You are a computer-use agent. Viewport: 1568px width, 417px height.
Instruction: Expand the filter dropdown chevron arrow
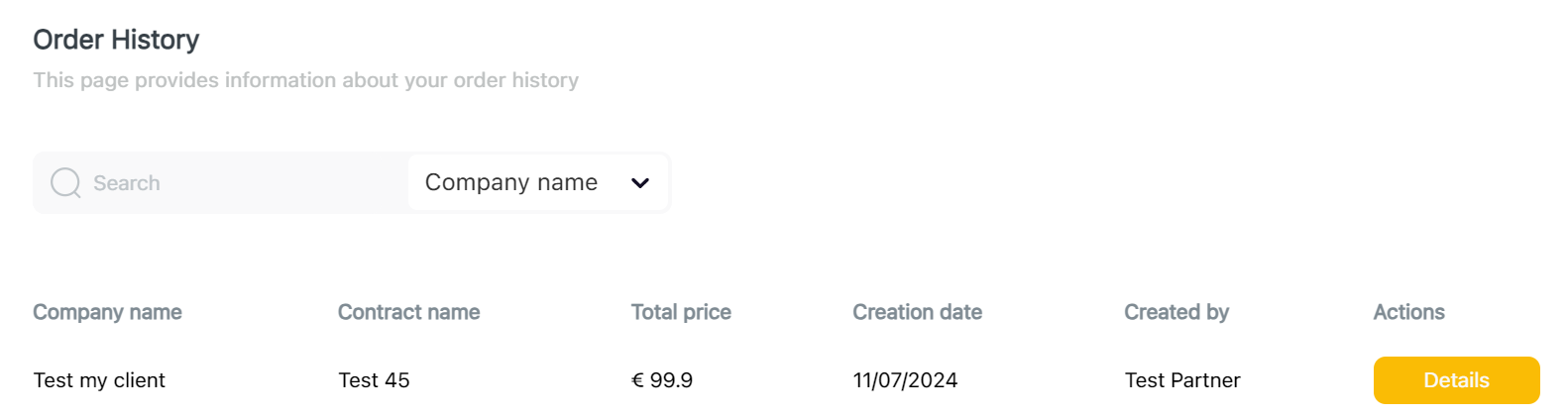click(640, 183)
